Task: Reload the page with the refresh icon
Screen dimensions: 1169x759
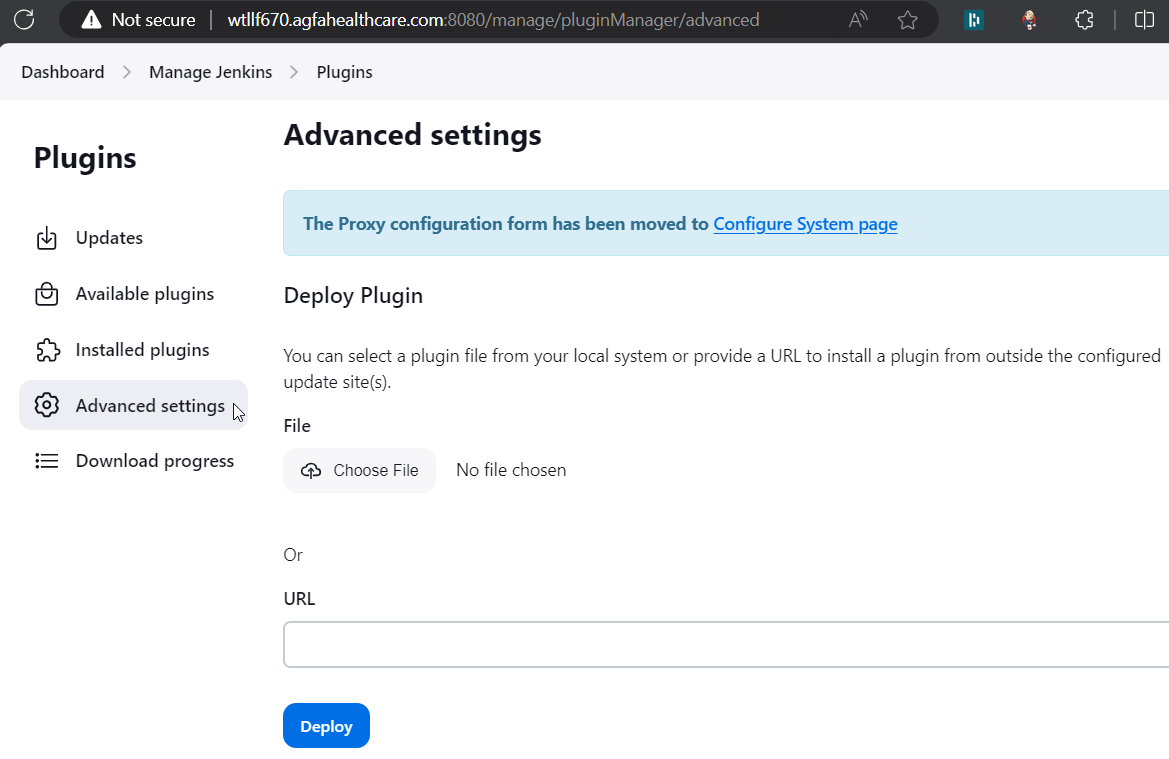Action: 24,19
